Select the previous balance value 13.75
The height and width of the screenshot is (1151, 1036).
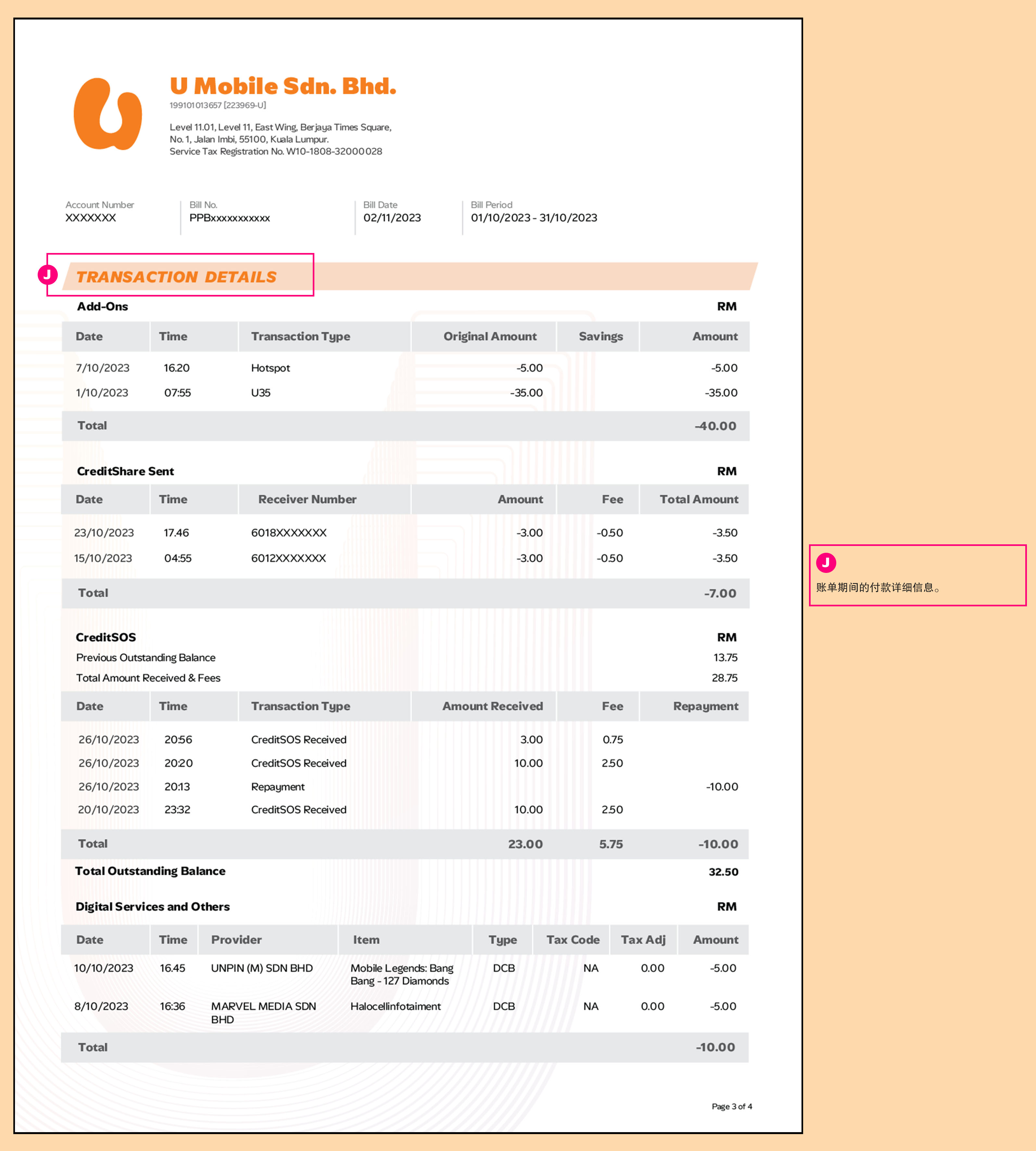pos(726,657)
